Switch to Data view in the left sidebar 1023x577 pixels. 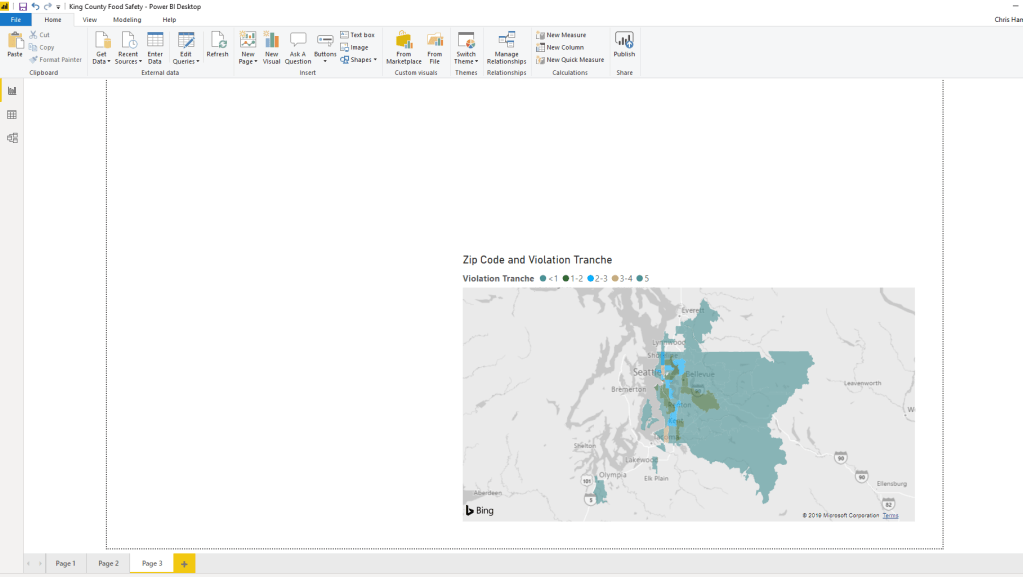point(11,115)
